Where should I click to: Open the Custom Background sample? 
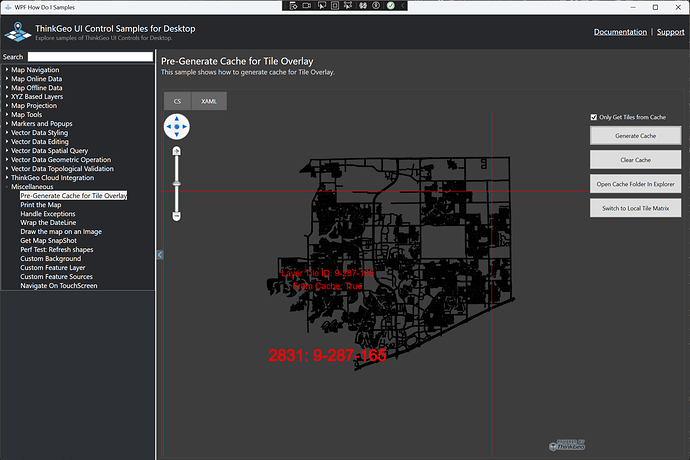(x=51, y=259)
